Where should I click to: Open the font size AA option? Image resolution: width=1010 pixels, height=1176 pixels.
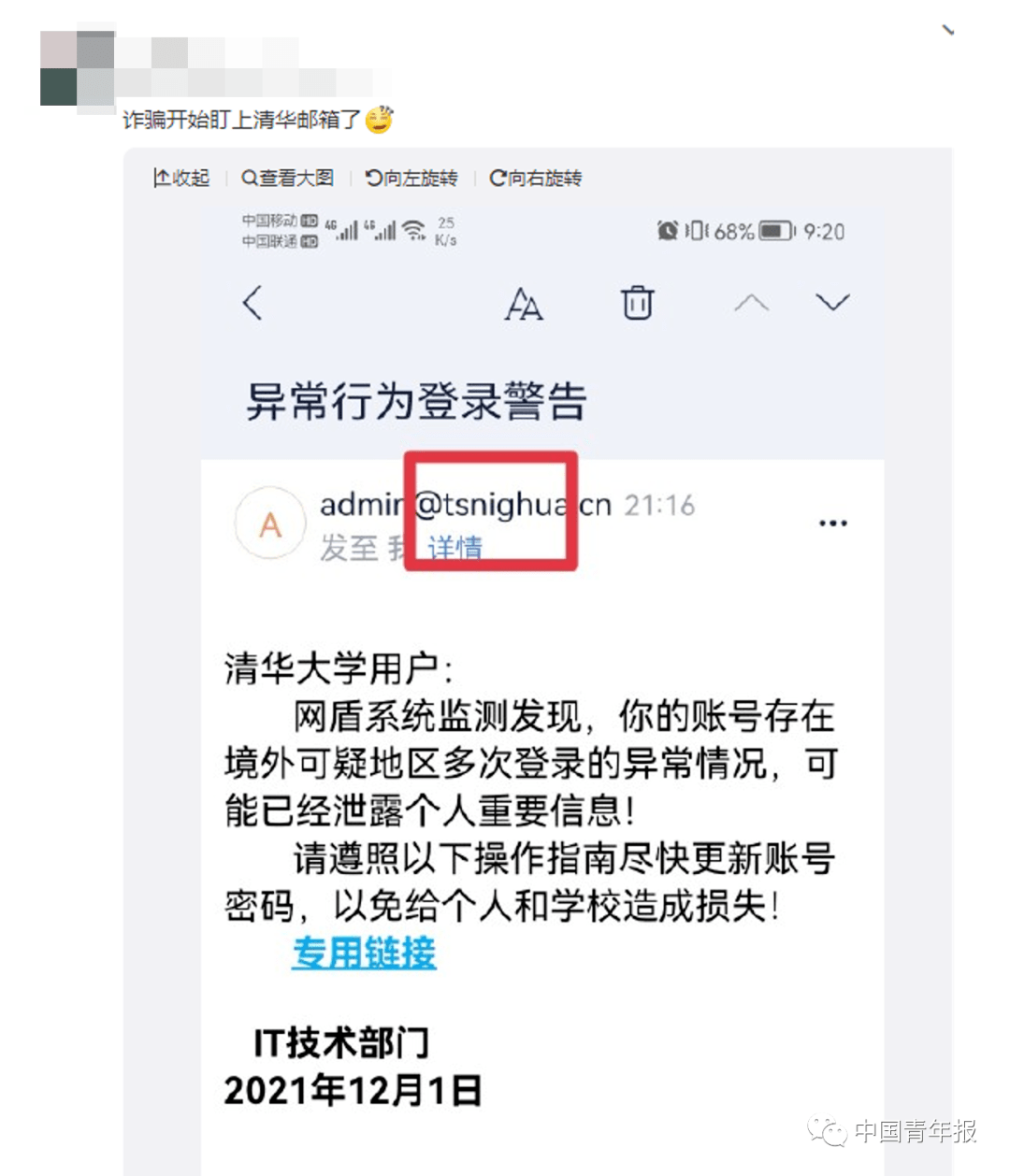click(x=524, y=304)
